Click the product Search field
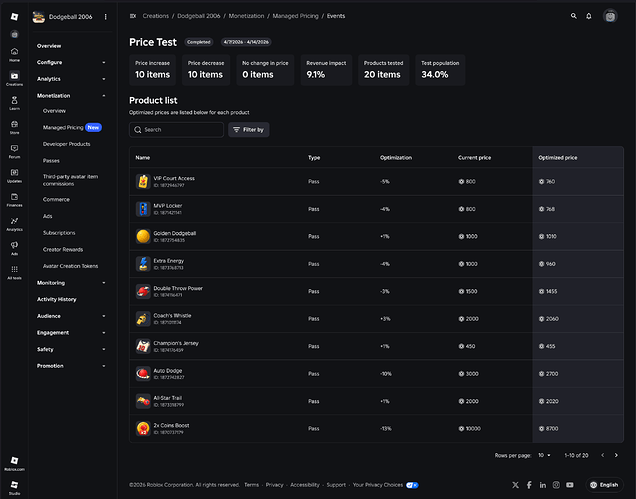 (x=176, y=130)
